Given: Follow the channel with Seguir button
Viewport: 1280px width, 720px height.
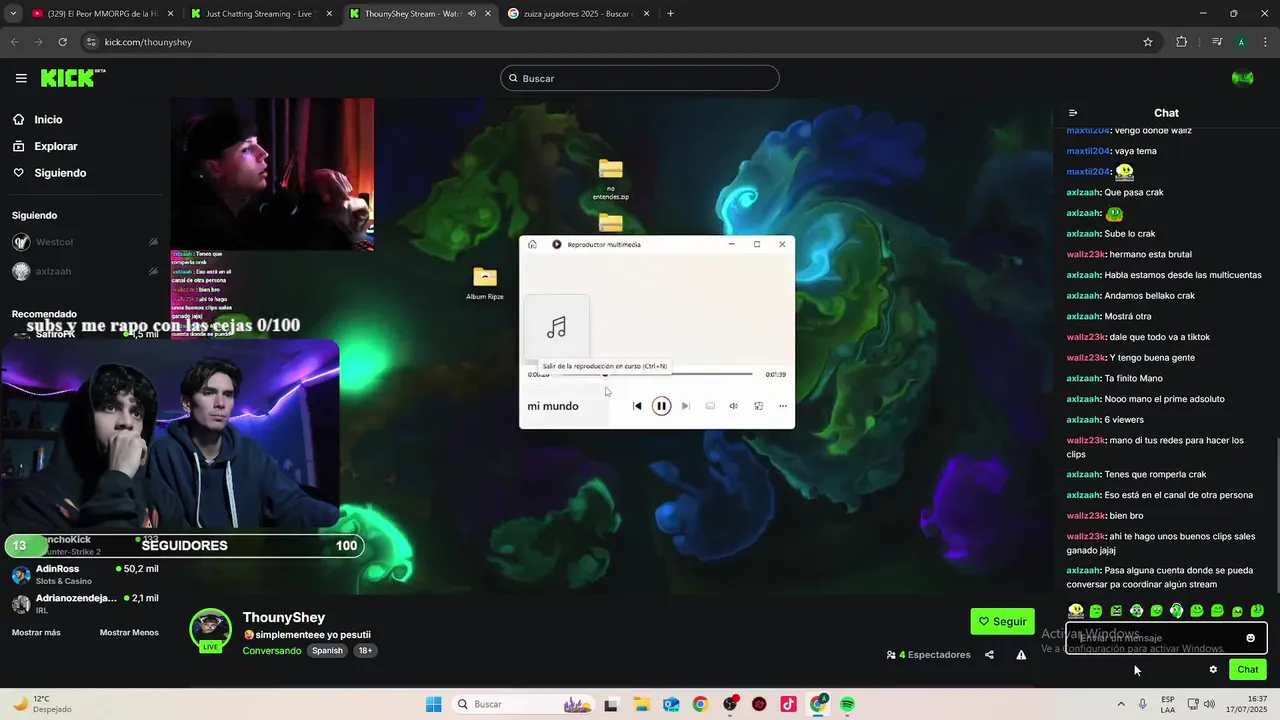Looking at the screenshot, I should (1003, 621).
